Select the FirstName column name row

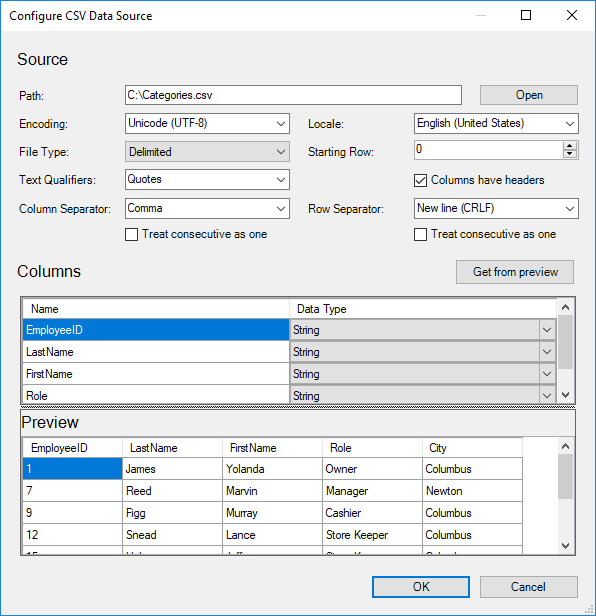[156, 374]
